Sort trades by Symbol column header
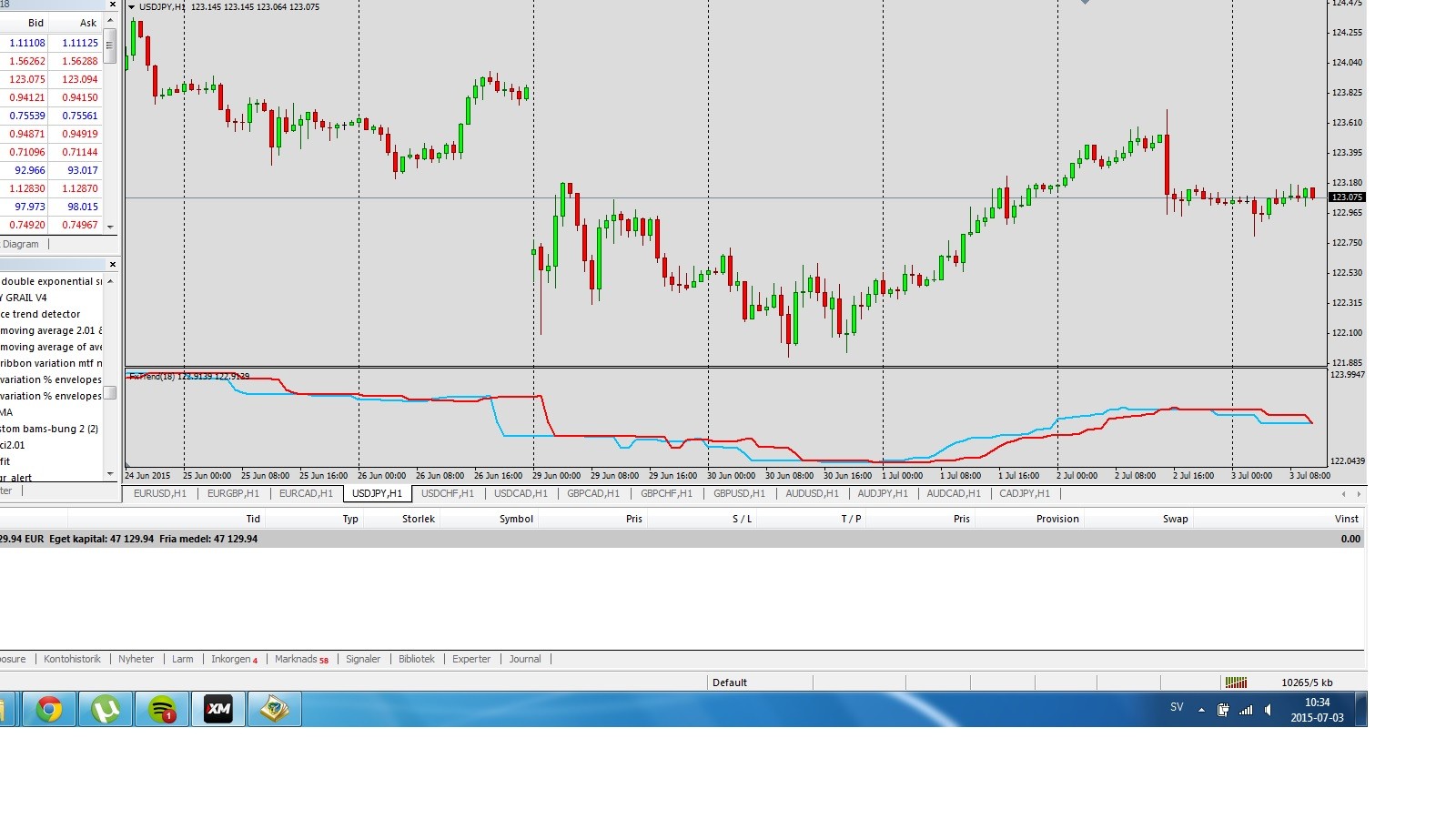The width and height of the screenshot is (1456, 819). click(516, 519)
